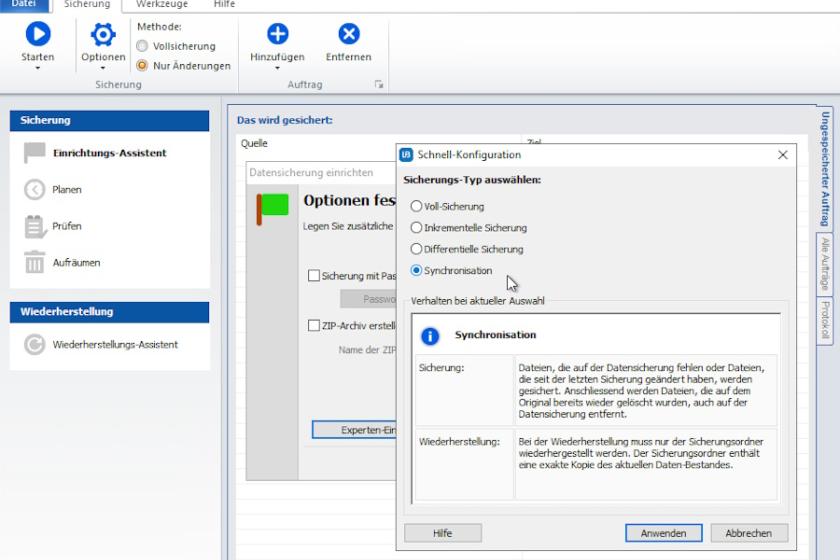Enable ZIP-Archiv erstellen checkbox

(x=314, y=325)
